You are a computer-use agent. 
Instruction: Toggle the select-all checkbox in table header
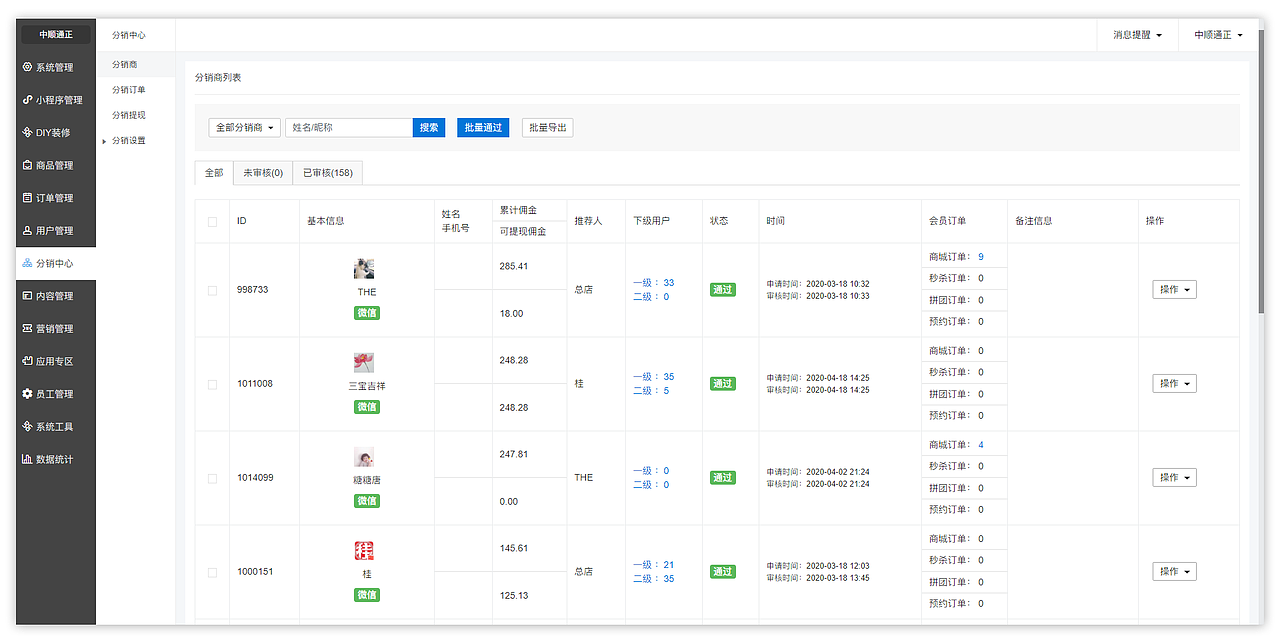click(x=212, y=221)
